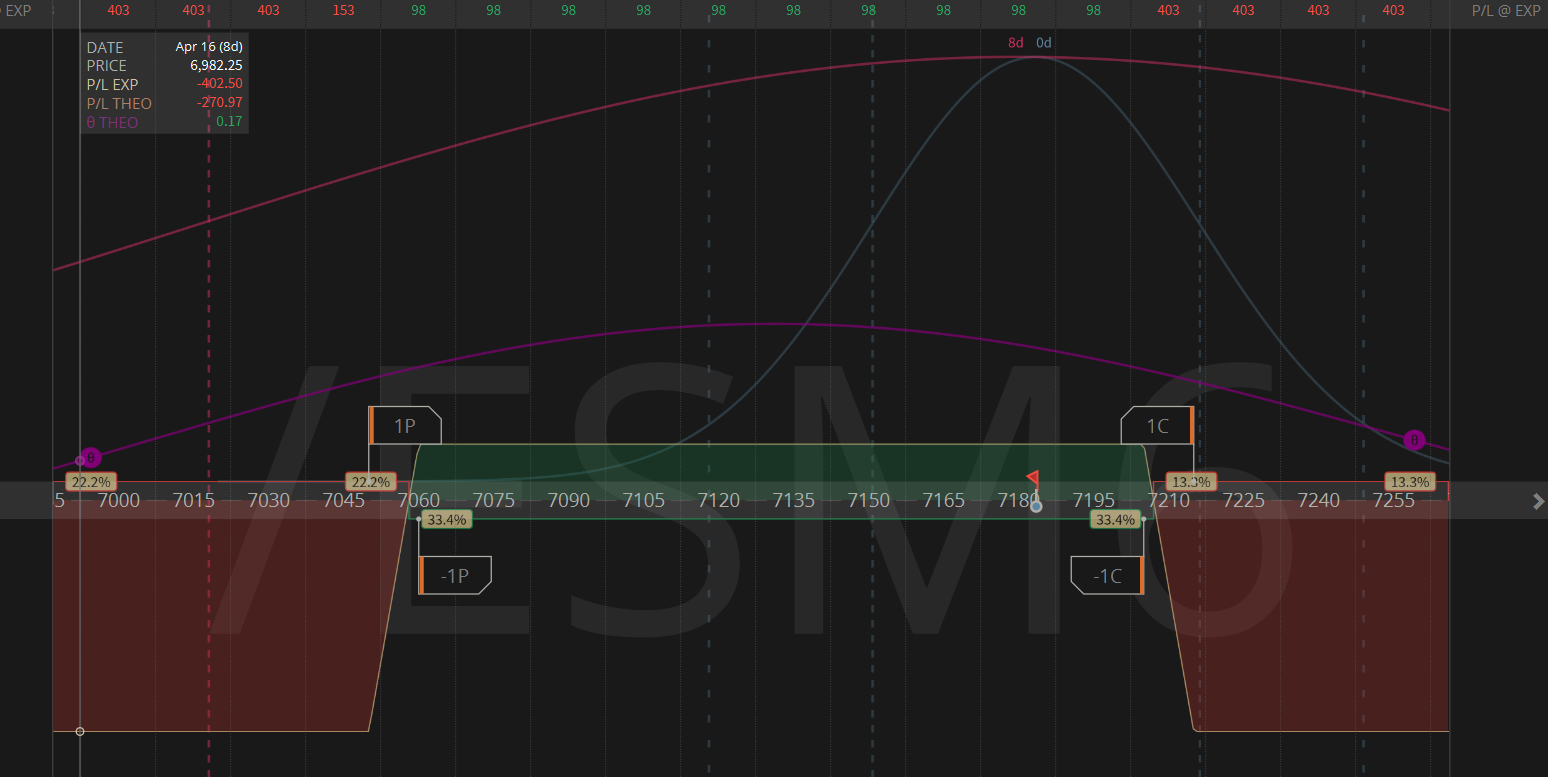Open the 33.4% tag beside the short call
Viewport: 1548px width, 777px height.
click(x=1115, y=519)
